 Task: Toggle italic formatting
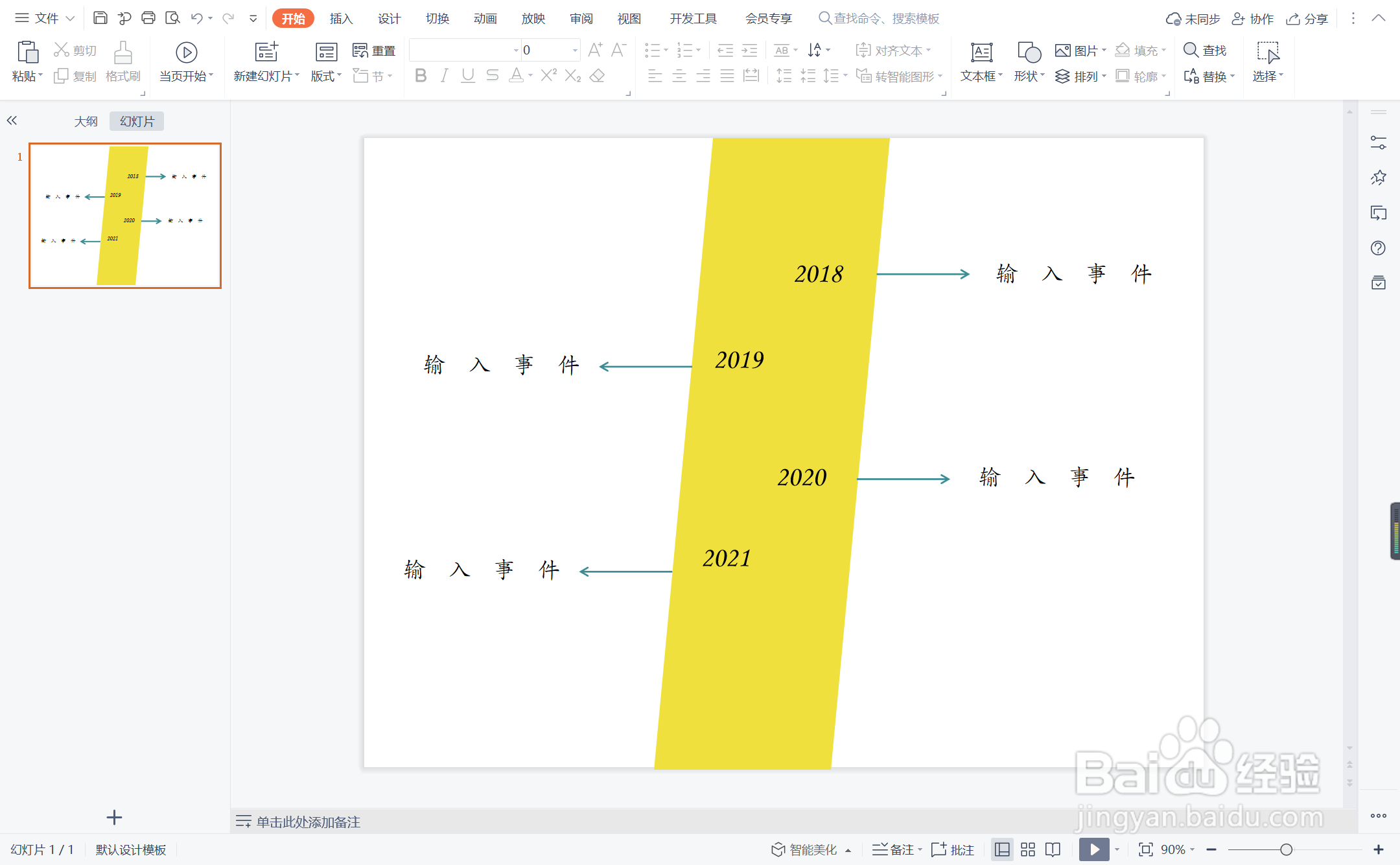click(x=444, y=76)
